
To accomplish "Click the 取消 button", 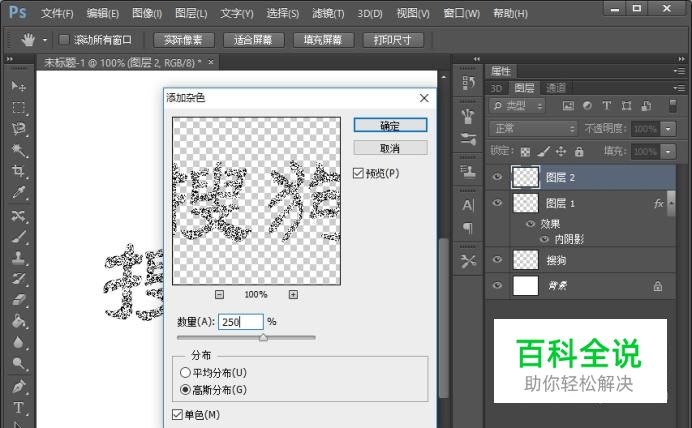I will pyautogui.click(x=390, y=148).
